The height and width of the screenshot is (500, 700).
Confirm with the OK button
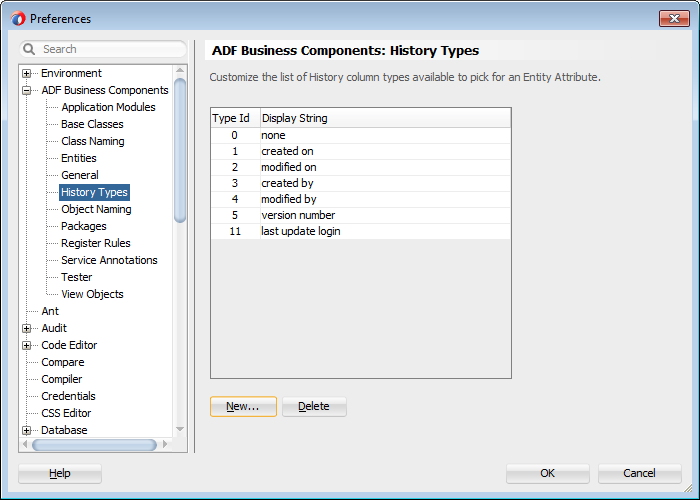548,473
